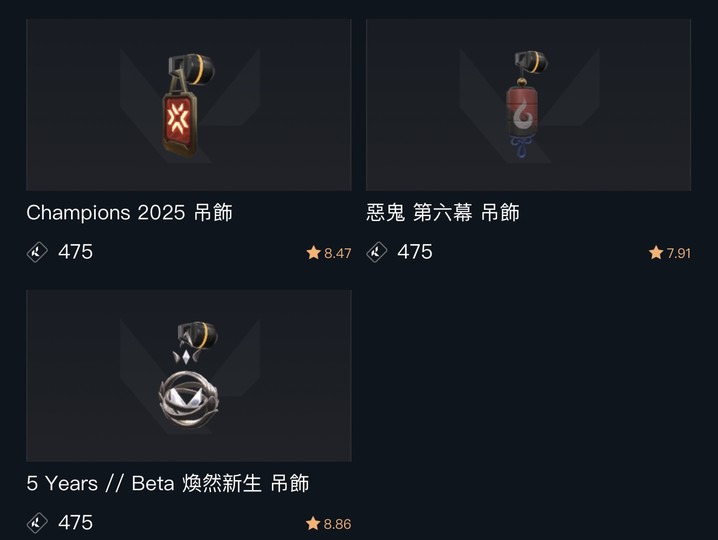This screenshot has width=718, height=540.
Task: Click the red lantern charm with flame
Action: [527, 104]
